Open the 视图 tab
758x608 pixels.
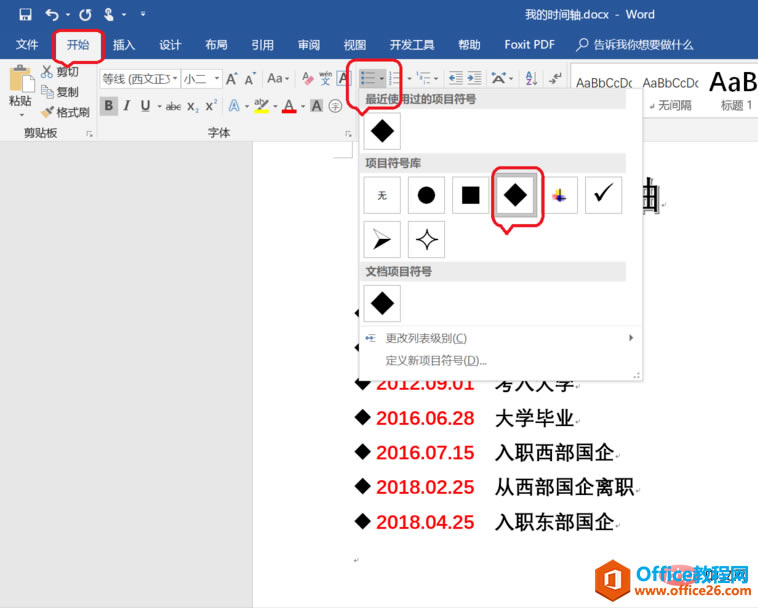pyautogui.click(x=355, y=45)
